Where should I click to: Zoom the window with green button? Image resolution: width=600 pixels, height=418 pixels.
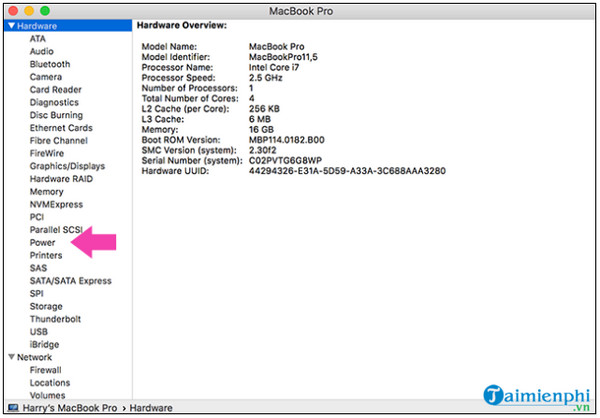(45, 11)
